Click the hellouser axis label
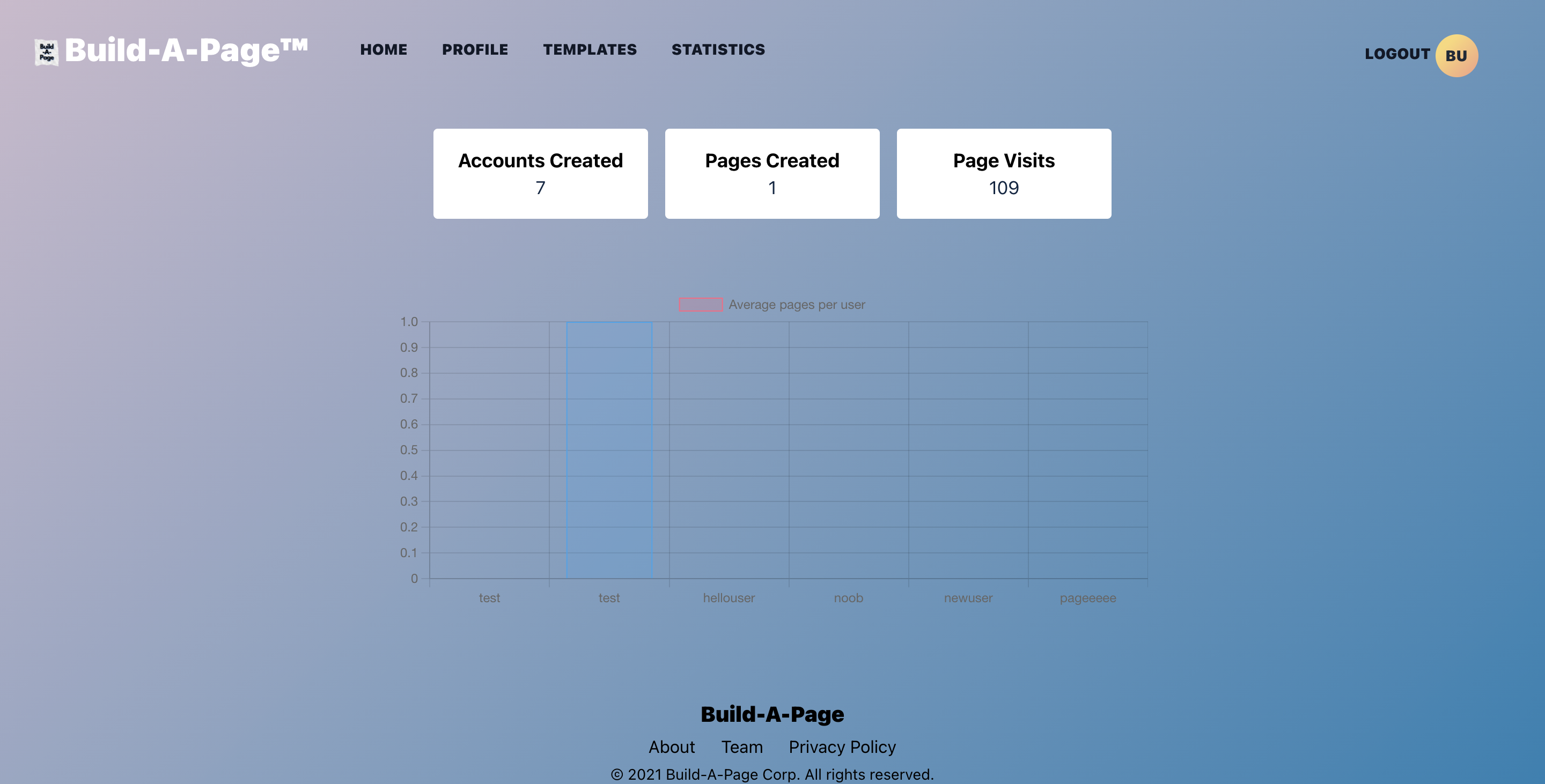1545x784 pixels. [x=729, y=598]
